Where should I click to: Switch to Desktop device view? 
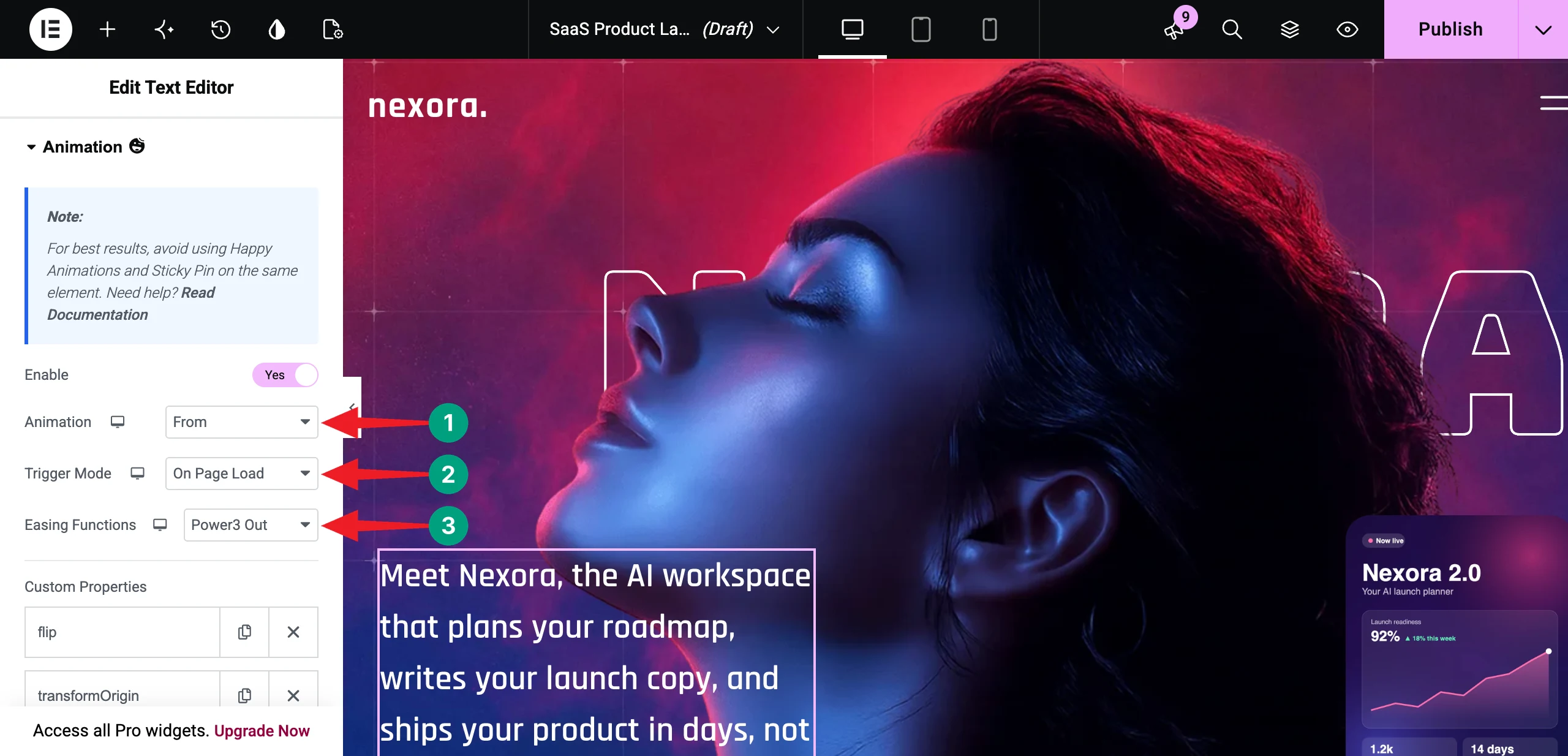point(852,29)
